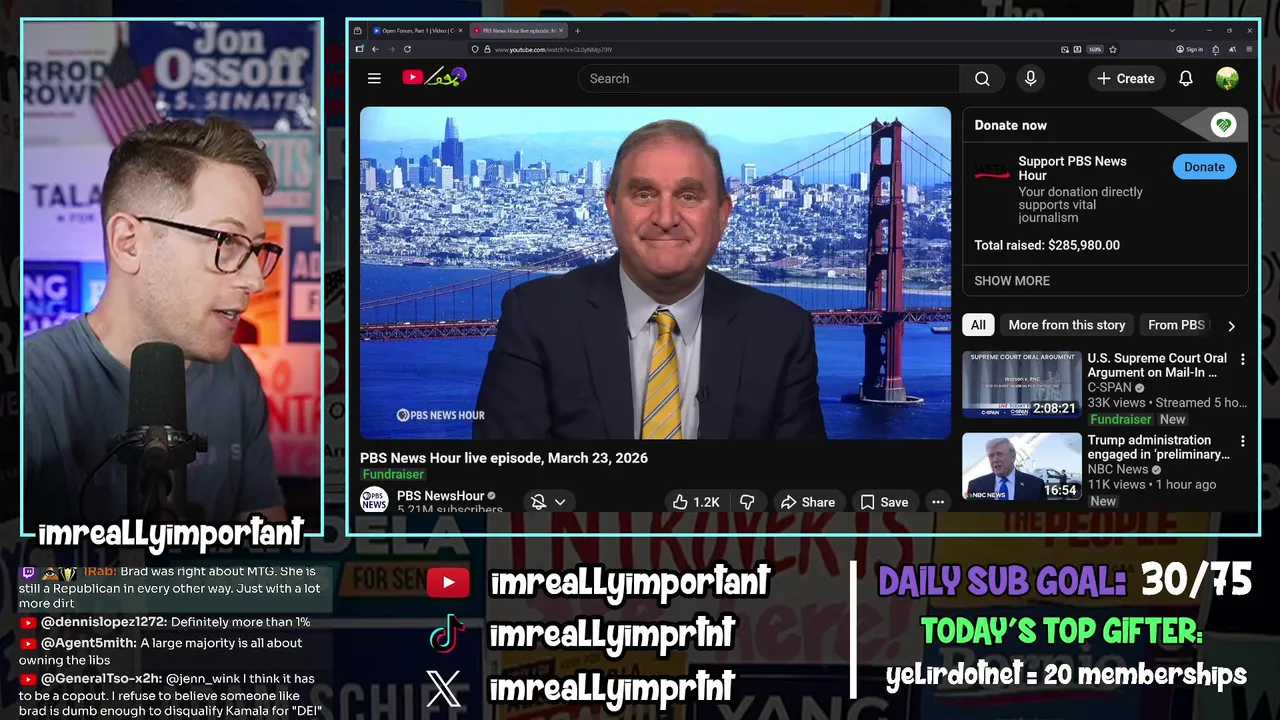The height and width of the screenshot is (720, 1280).
Task: Expand SHOW MORE in the donation panel
Action: coord(1012,281)
